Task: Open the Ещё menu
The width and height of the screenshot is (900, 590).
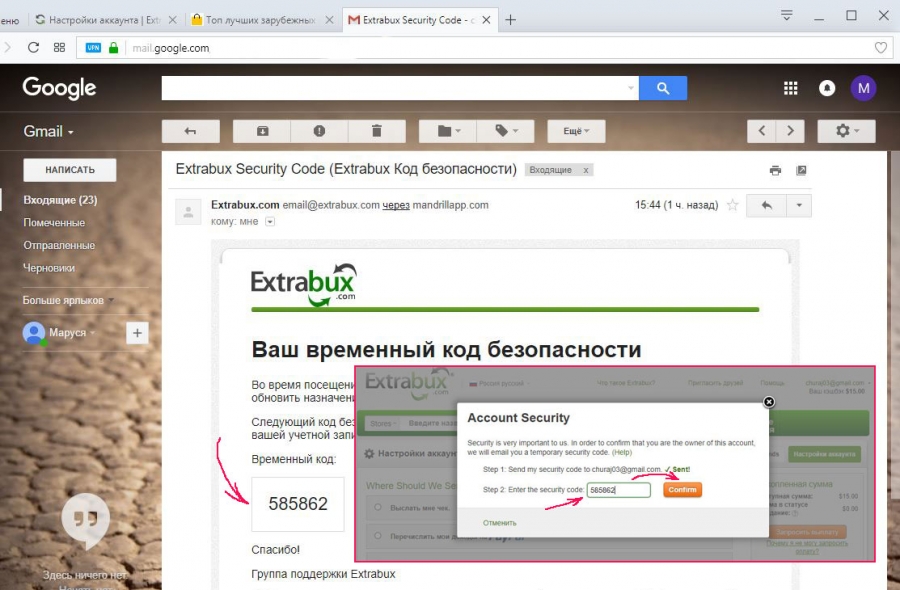Action: 576,131
